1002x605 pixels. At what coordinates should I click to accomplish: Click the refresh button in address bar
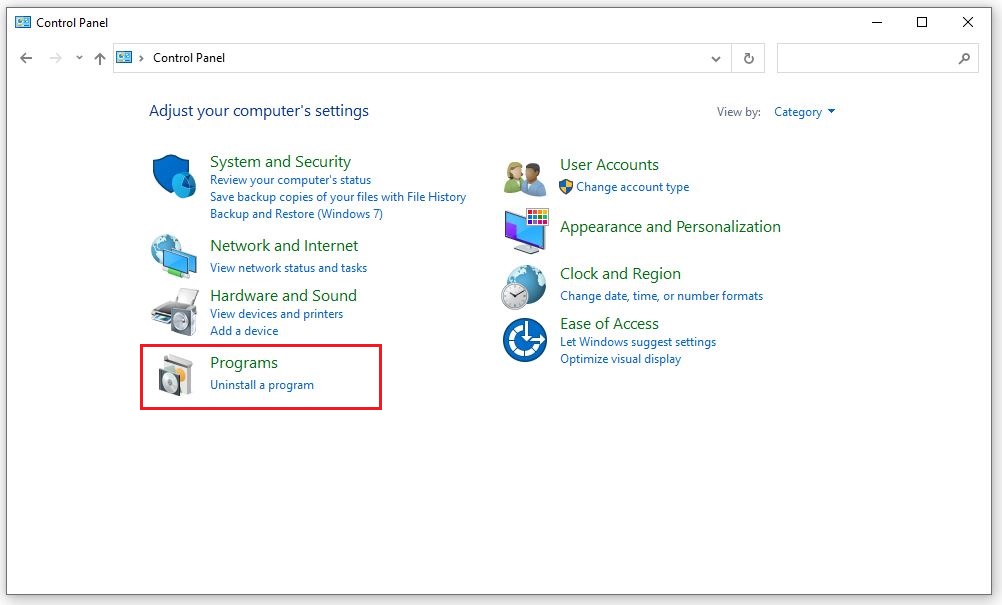point(748,58)
